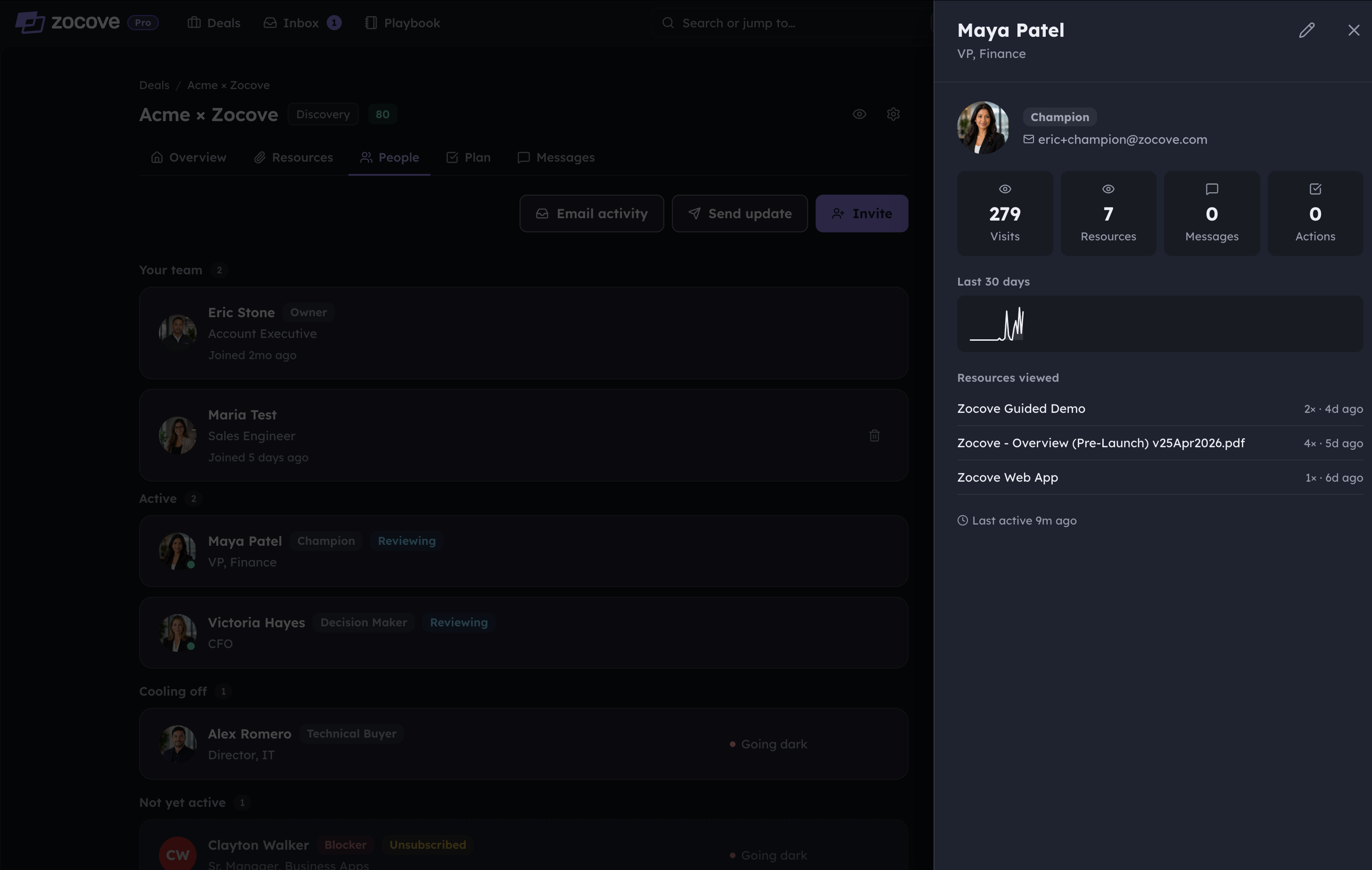Click the "Joined 5 days ago" text
The height and width of the screenshot is (870, 1372).
click(x=258, y=457)
